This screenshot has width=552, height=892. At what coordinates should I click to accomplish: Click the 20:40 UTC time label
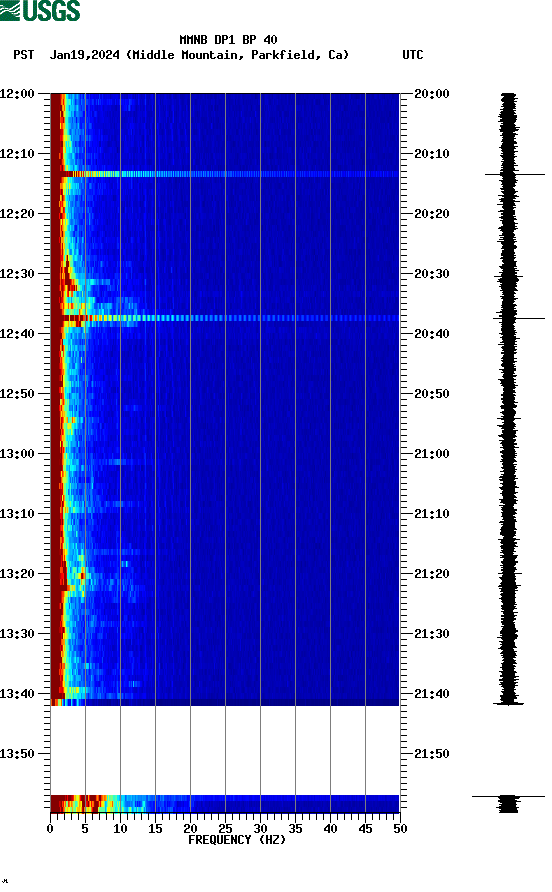[x=432, y=334]
